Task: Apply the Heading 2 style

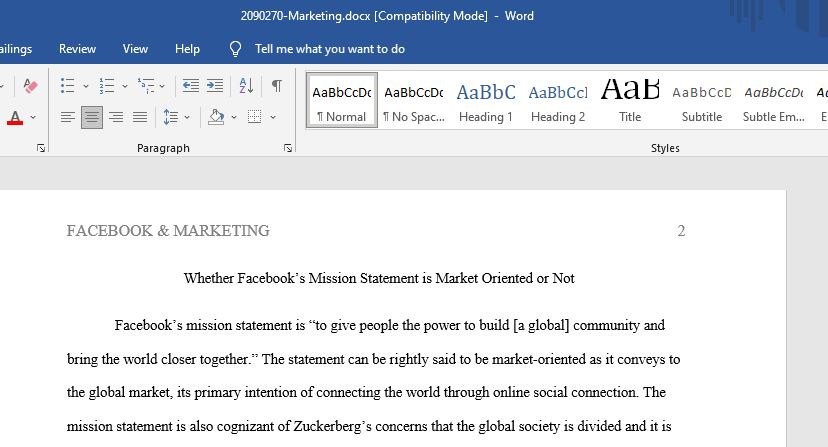Action: tap(558, 100)
